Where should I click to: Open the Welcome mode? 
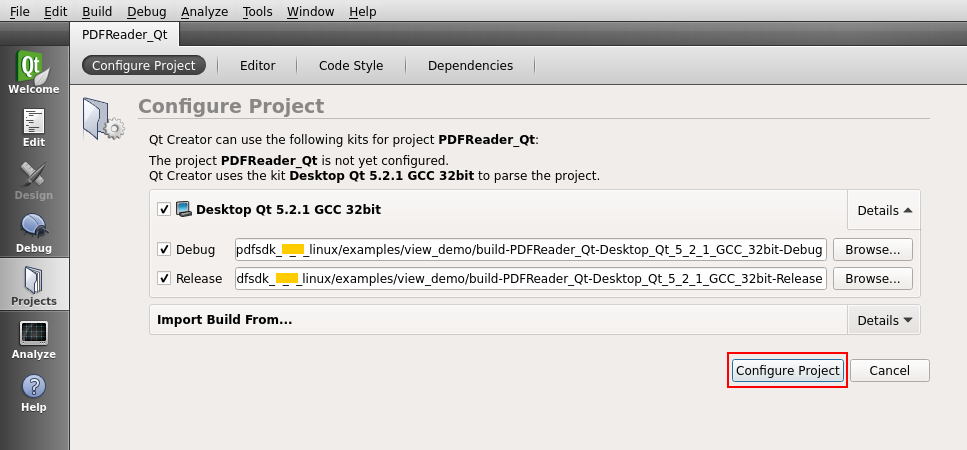point(34,73)
